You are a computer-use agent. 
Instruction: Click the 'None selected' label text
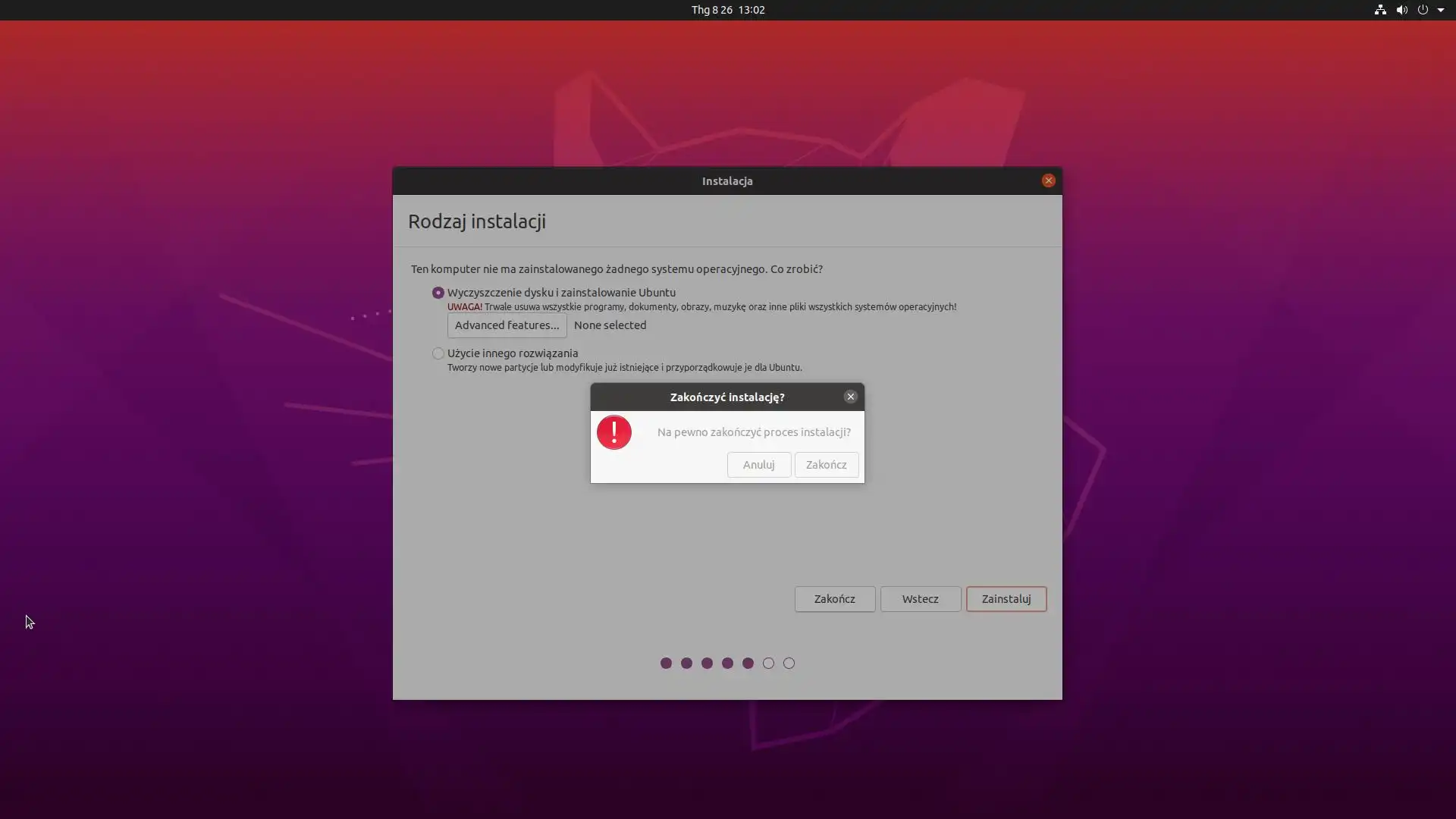610,325
